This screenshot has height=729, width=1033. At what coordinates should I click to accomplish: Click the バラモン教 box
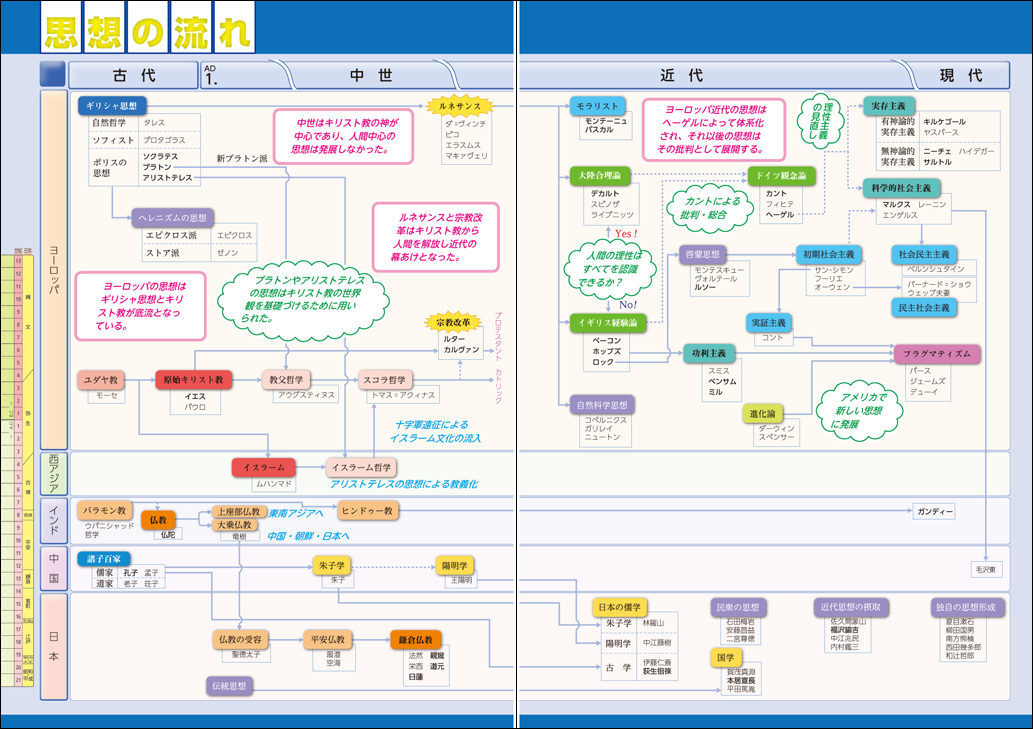coord(105,510)
